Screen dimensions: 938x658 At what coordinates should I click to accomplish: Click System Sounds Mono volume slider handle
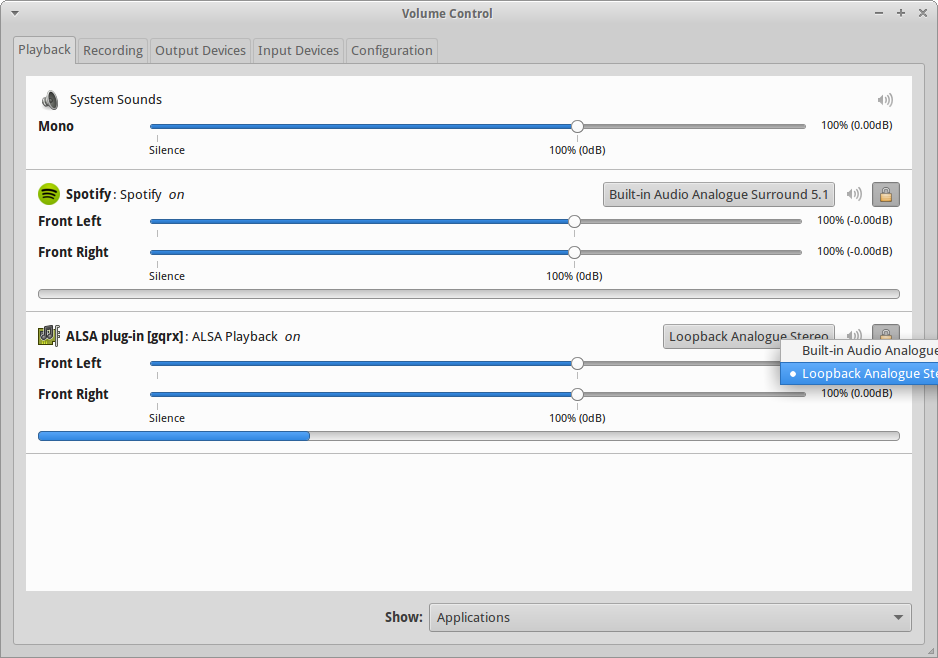tap(577, 126)
